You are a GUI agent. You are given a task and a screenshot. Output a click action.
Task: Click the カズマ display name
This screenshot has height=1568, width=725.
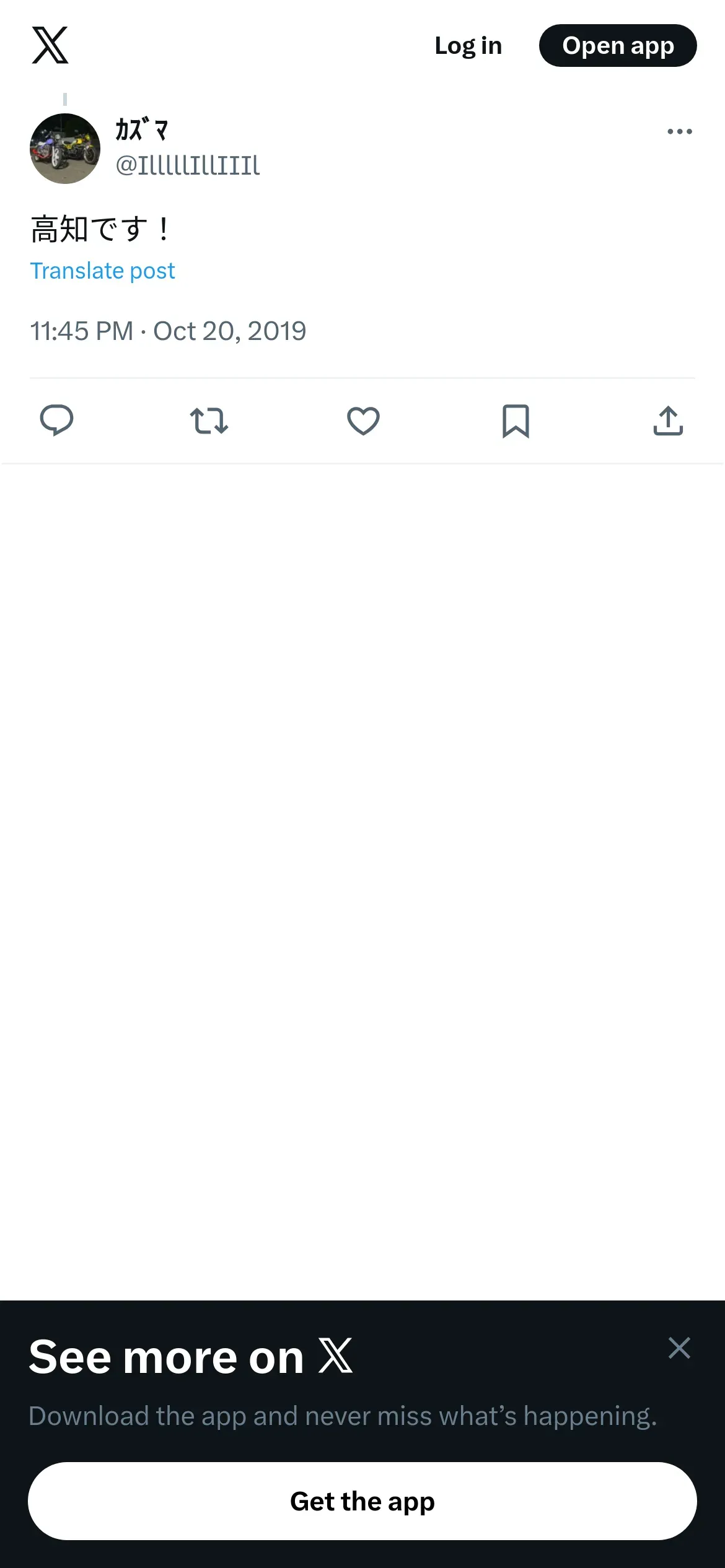142,130
